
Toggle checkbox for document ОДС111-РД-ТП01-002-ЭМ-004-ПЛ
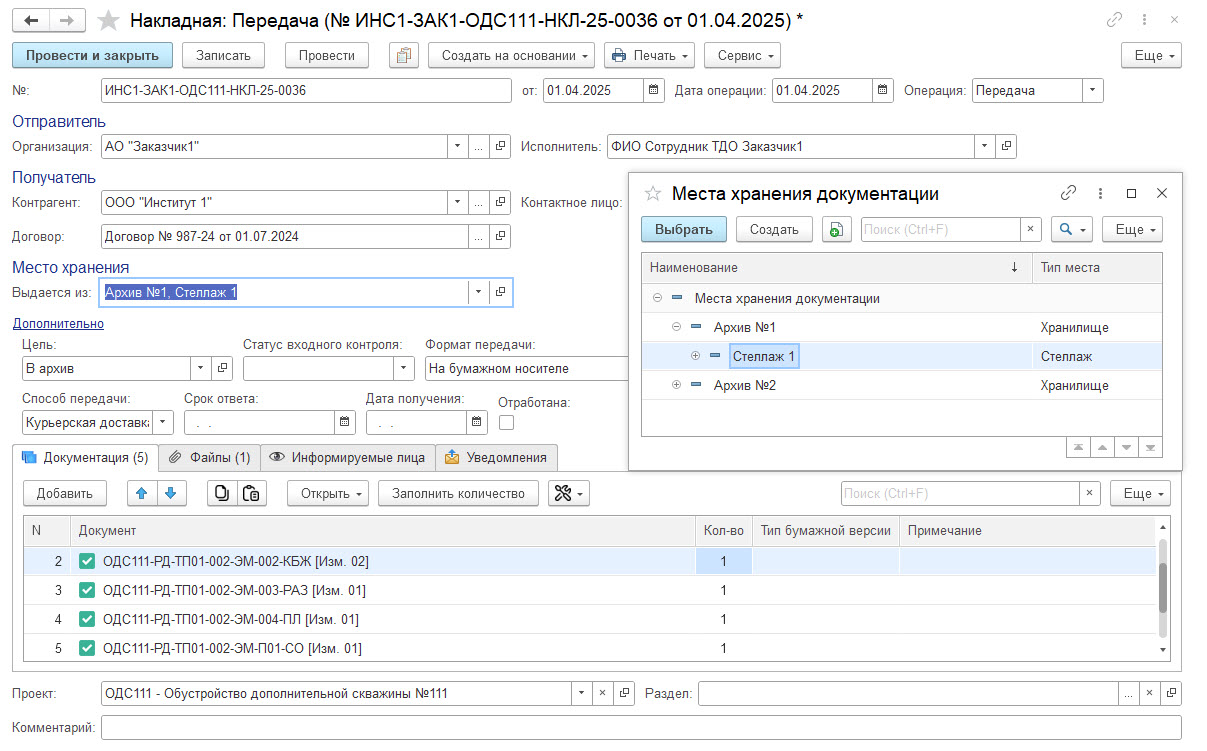click(x=87, y=619)
